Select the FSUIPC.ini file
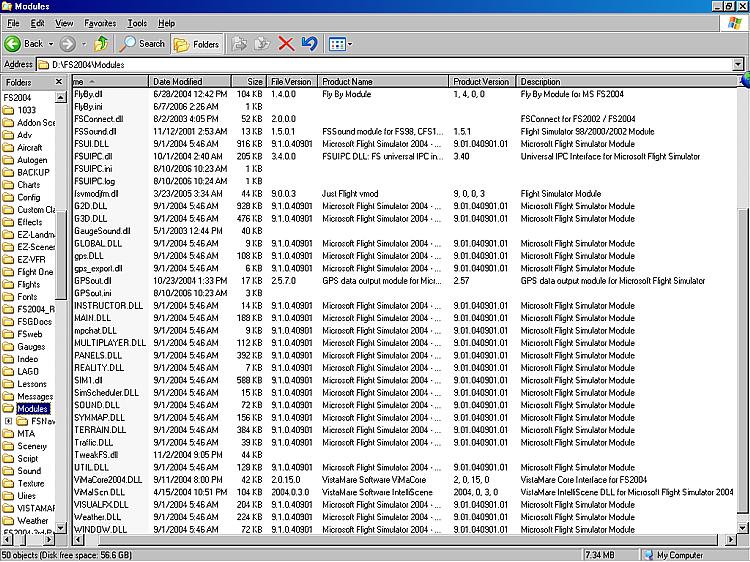750x562 pixels. coord(93,168)
